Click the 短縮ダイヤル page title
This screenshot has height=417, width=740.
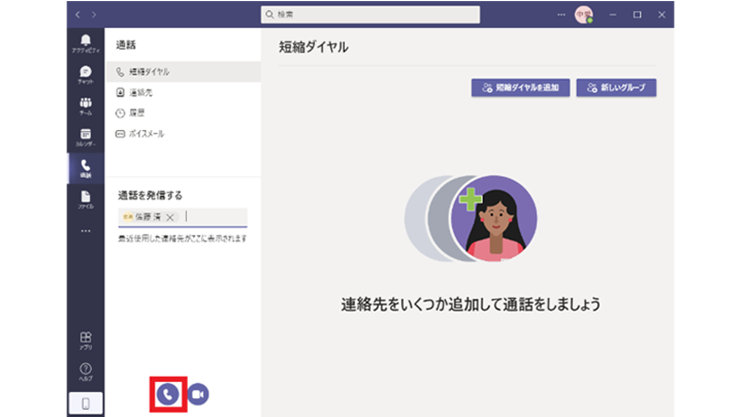click(313, 47)
